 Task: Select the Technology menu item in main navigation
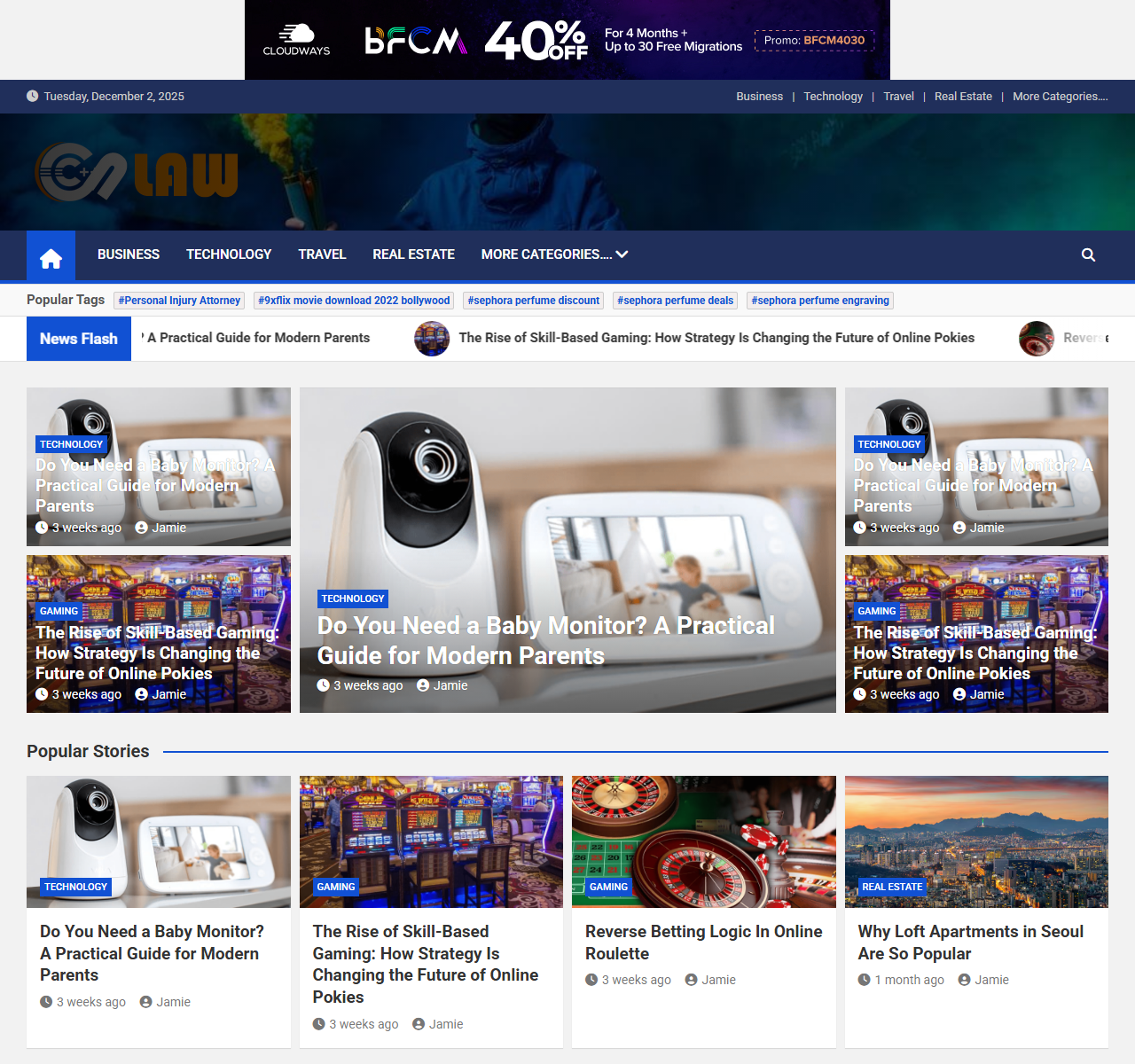click(229, 254)
